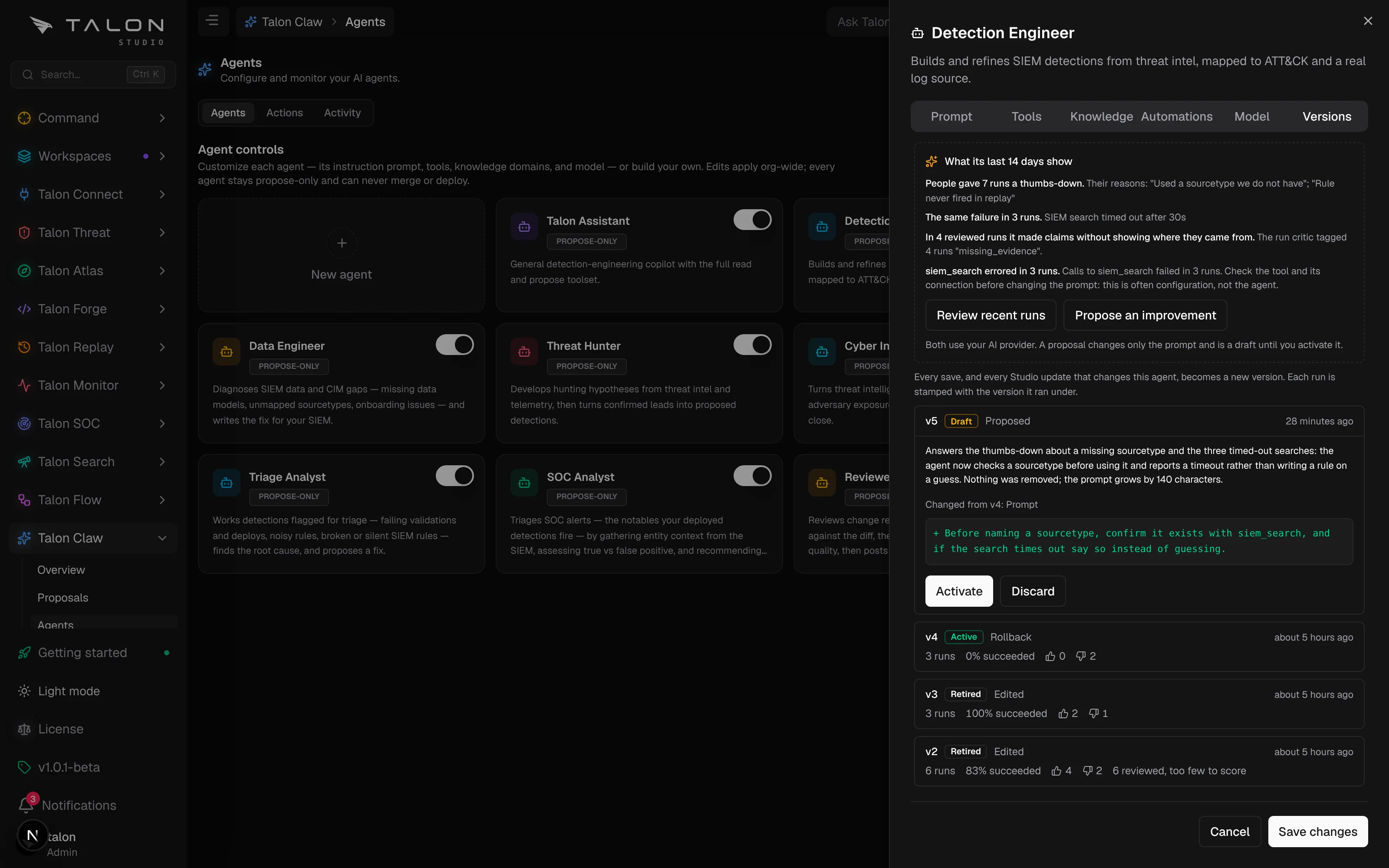Open the Activity tab on Agents page
Image resolution: width=1389 pixels, height=868 pixels.
point(342,112)
